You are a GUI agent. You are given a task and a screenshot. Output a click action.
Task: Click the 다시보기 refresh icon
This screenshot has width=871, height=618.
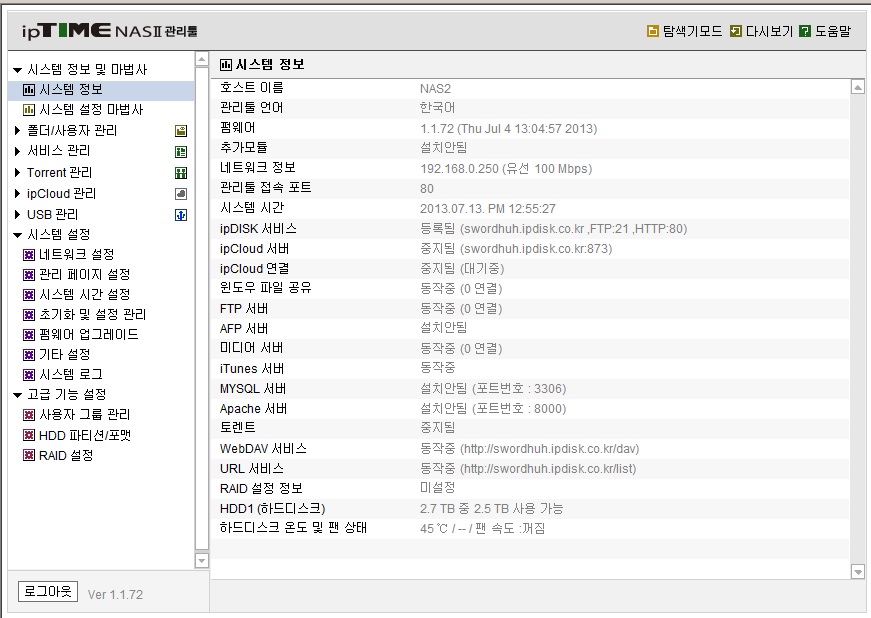pos(735,31)
